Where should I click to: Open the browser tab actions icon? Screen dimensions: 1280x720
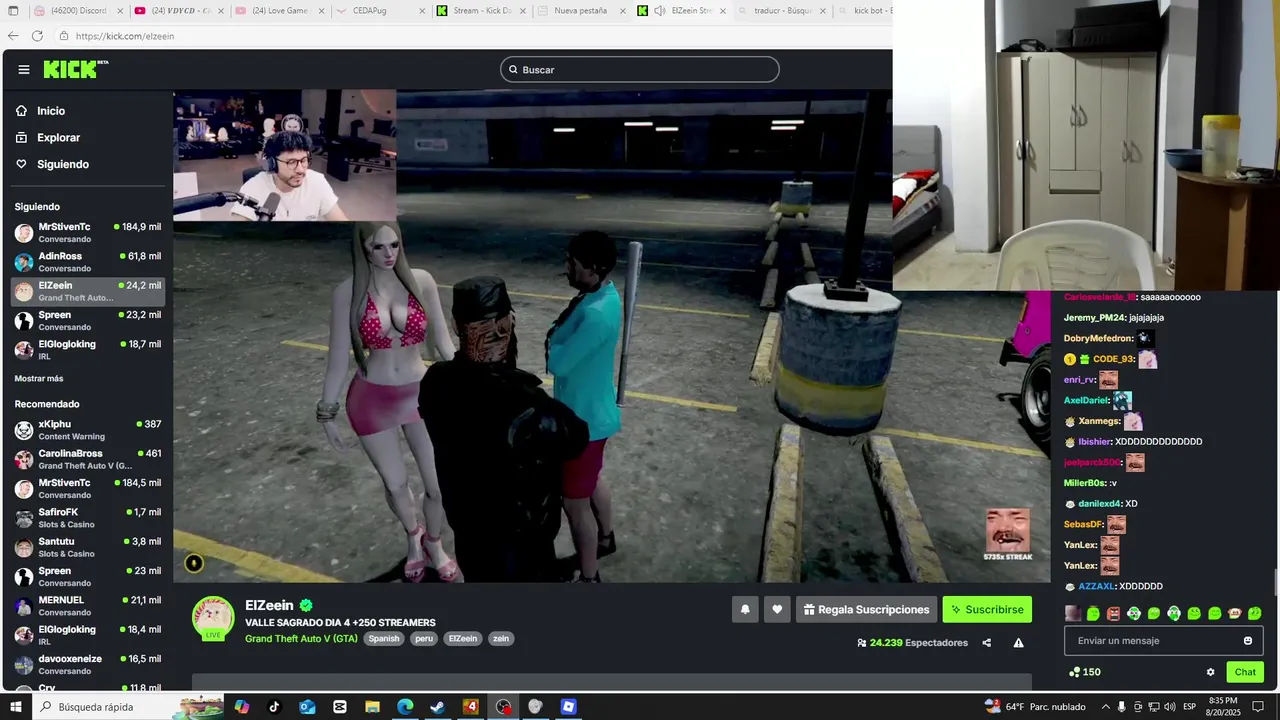[13, 11]
